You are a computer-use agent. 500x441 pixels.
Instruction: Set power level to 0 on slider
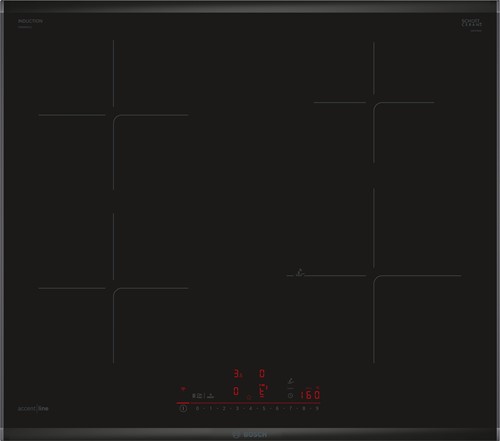(x=197, y=408)
